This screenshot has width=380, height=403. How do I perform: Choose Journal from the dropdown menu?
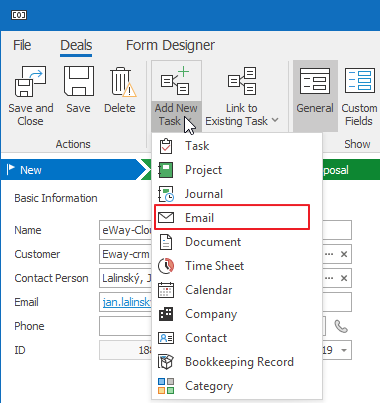pos(237,194)
